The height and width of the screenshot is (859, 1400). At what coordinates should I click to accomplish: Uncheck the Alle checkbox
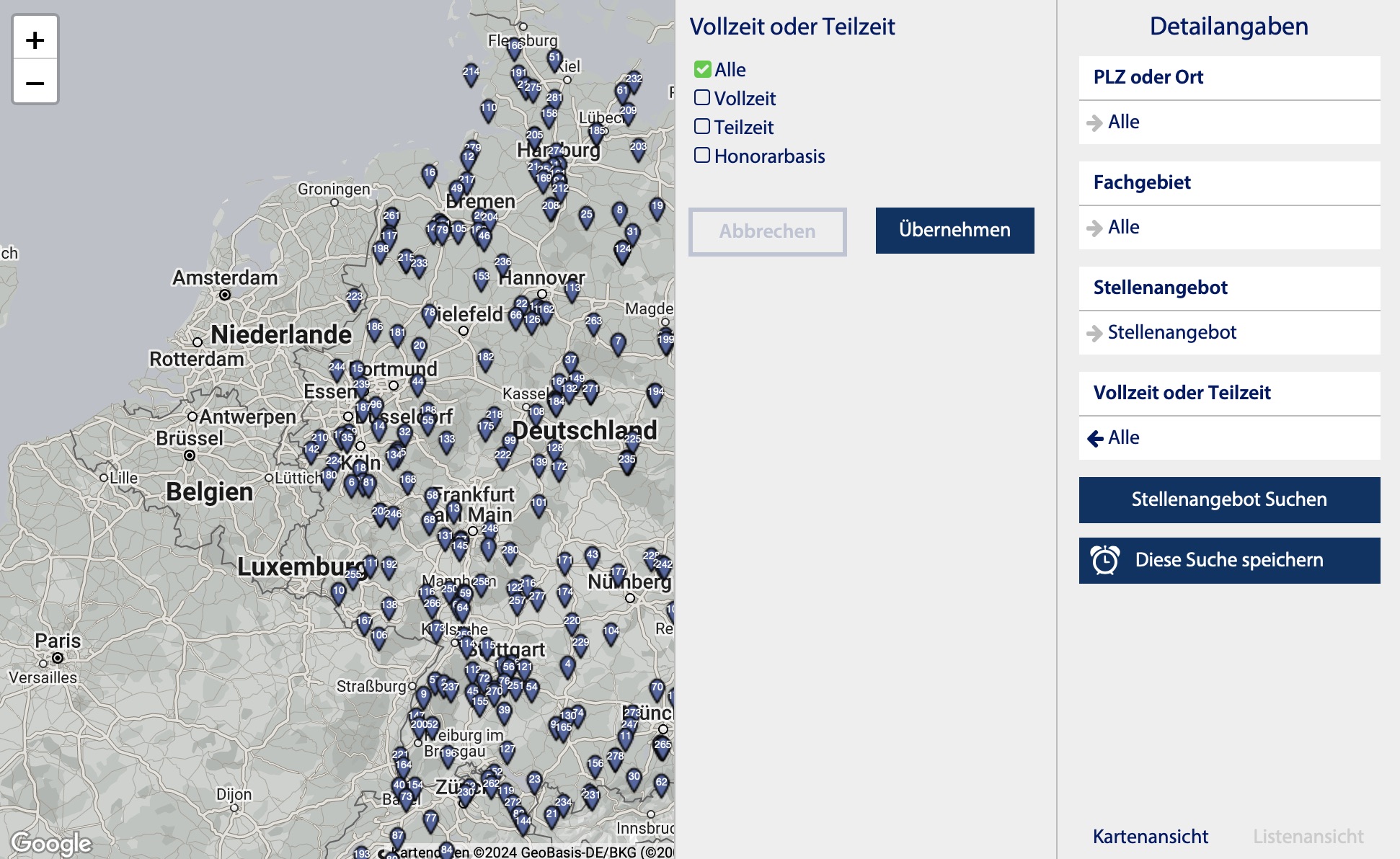pos(702,69)
